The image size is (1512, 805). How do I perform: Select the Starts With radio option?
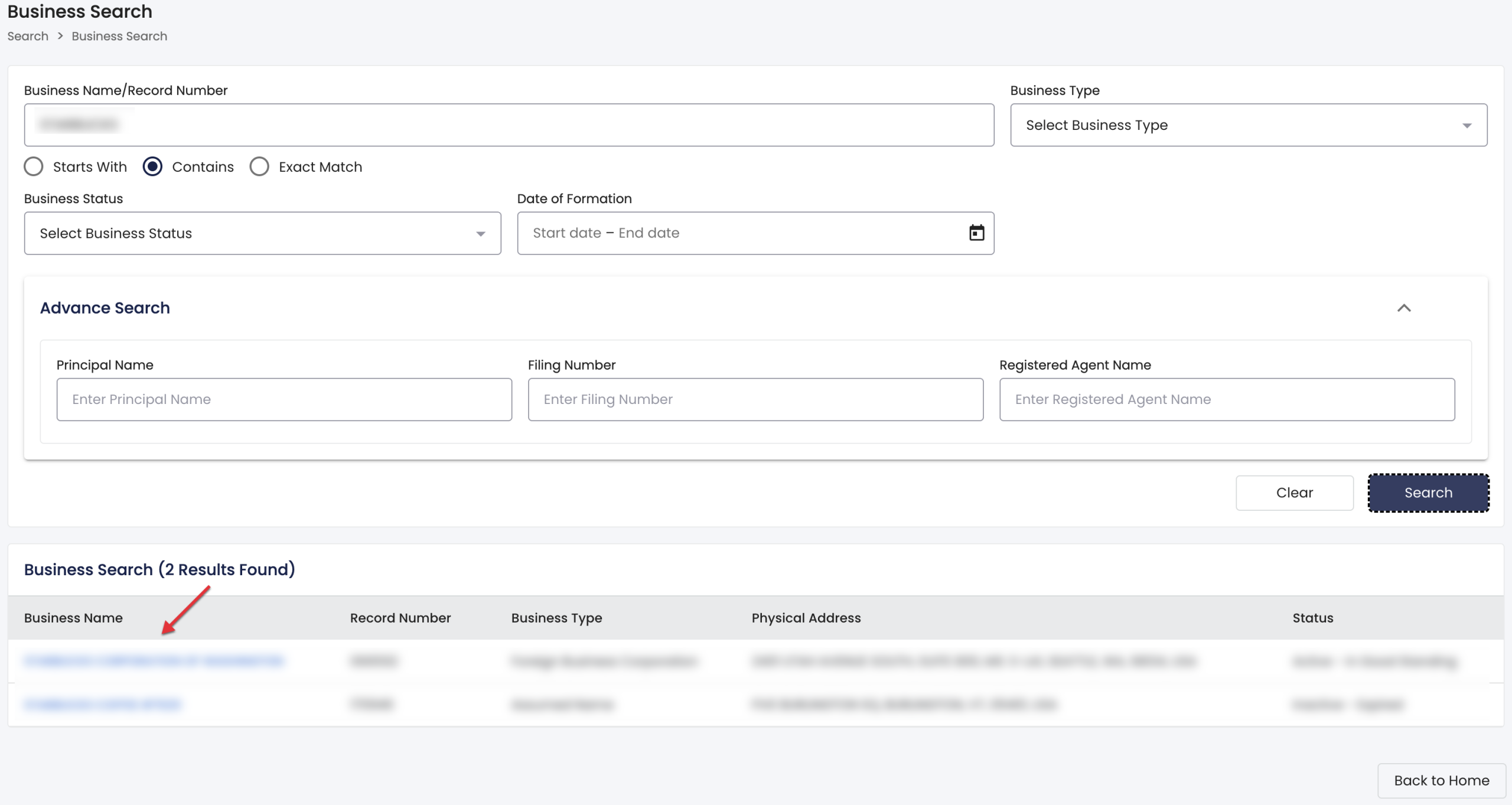(x=34, y=167)
